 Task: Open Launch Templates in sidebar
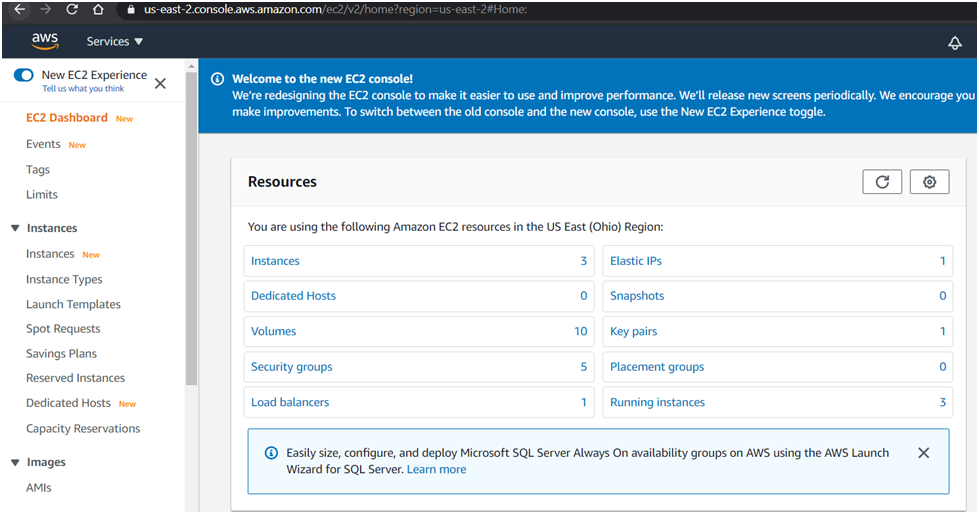[73, 304]
